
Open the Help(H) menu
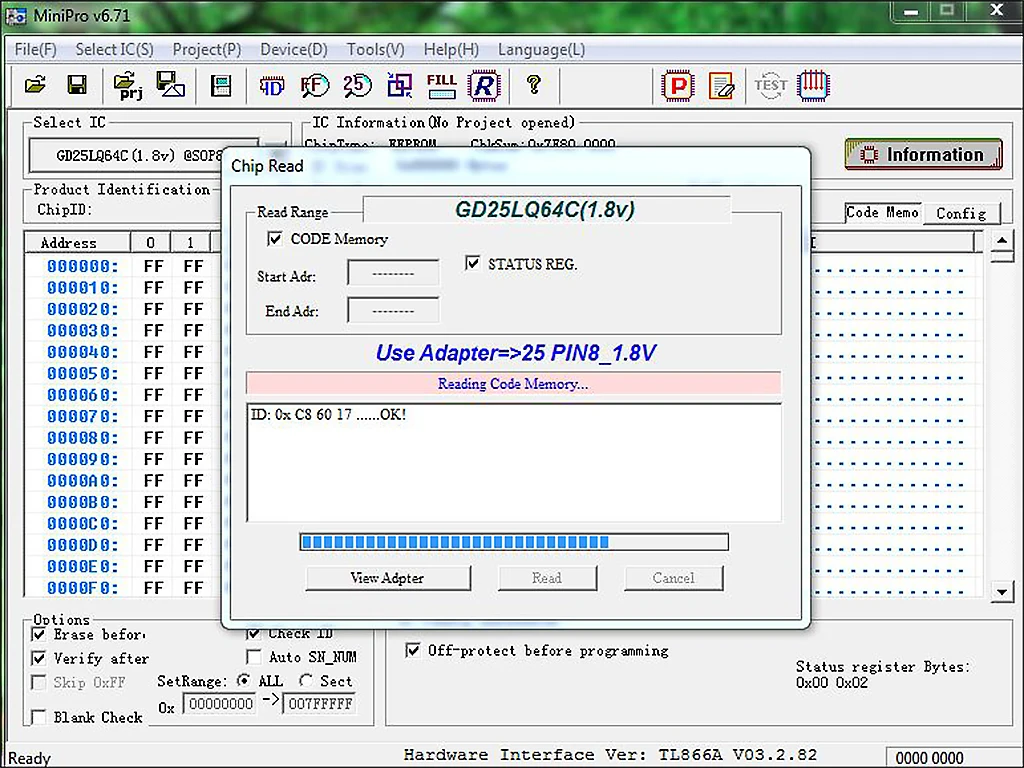point(451,50)
